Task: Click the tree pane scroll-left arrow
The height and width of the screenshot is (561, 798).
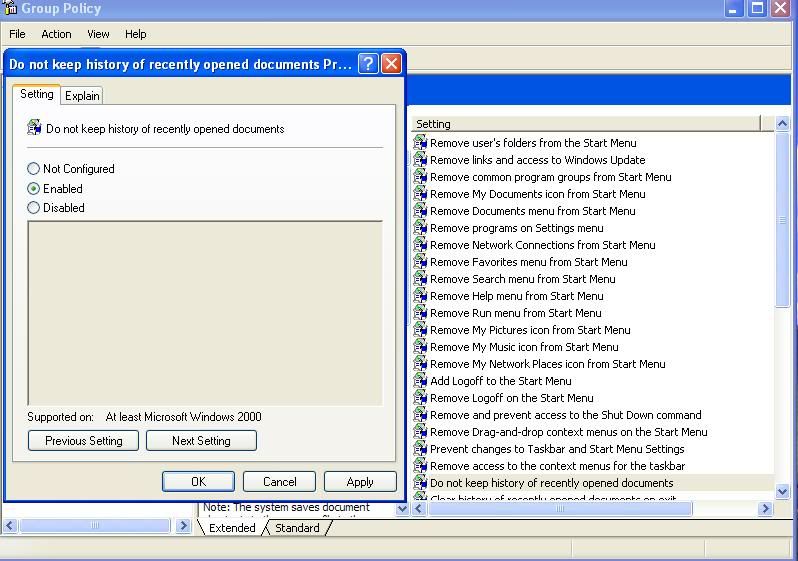Action: coord(10,525)
